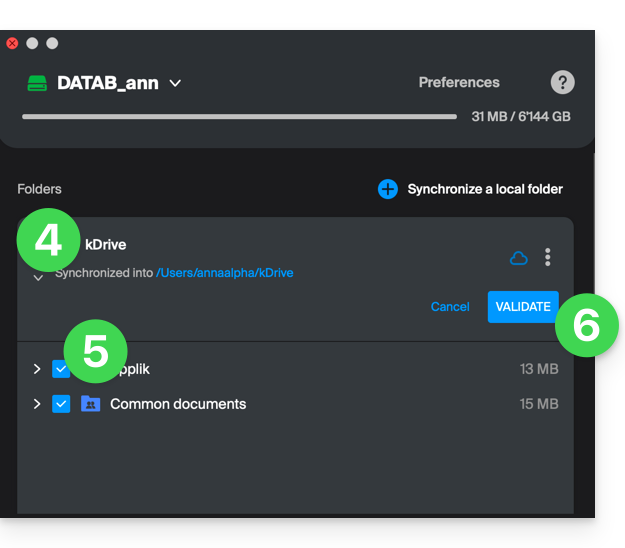Uncheck the 13 MB folder checkbox
625x548 pixels.
coord(60,369)
